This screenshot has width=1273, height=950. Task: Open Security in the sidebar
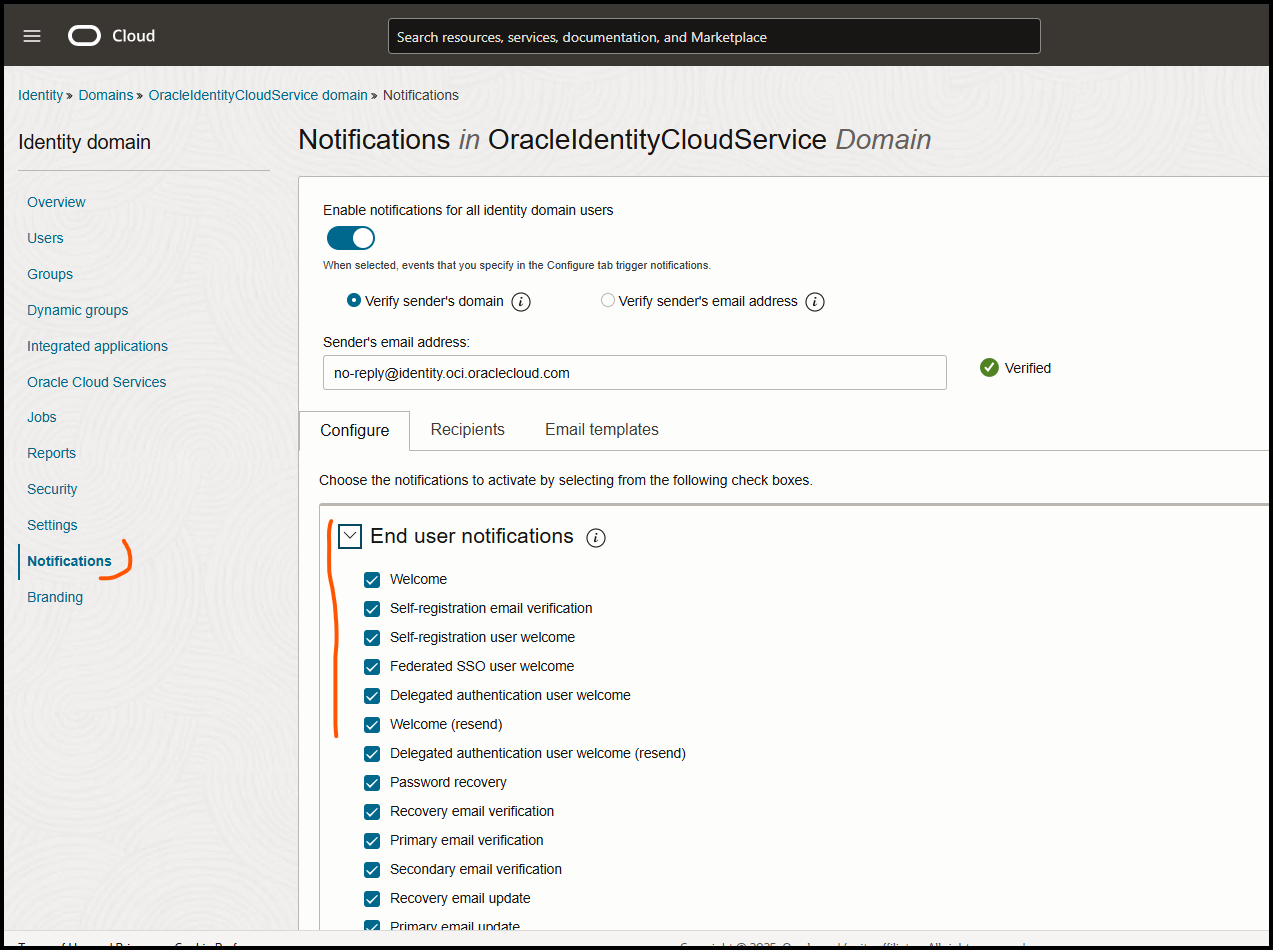[x=52, y=489]
